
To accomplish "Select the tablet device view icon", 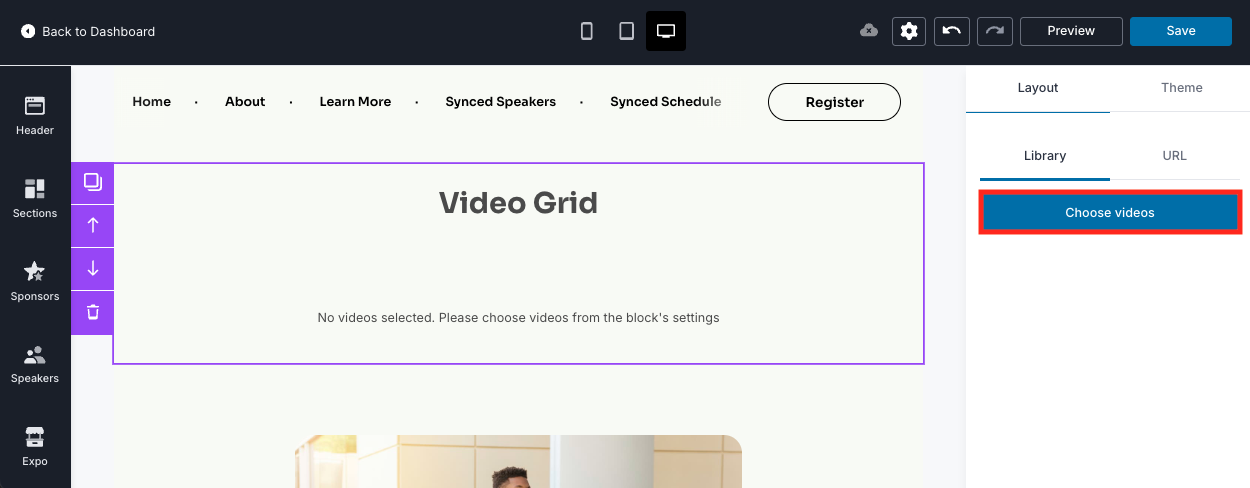I will click(626, 31).
